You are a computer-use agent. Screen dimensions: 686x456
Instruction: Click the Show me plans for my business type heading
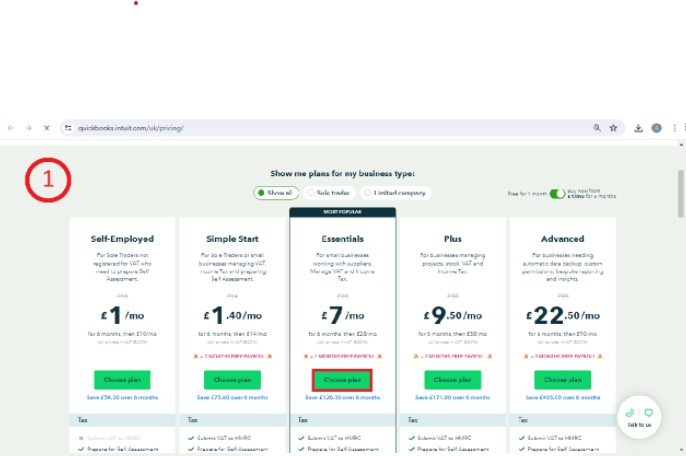click(x=342, y=173)
